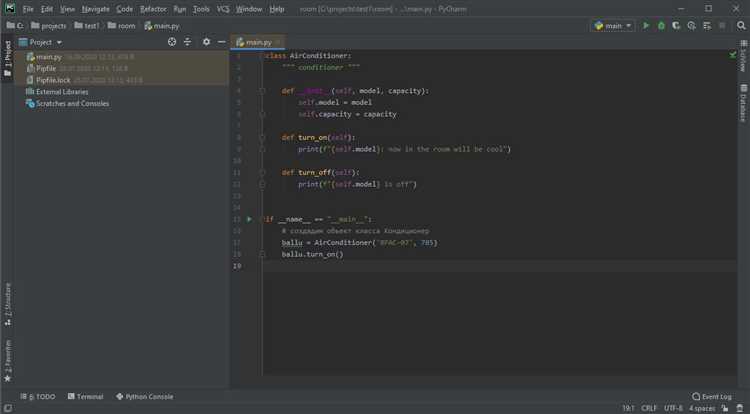Fold the AirConditioner class in gutter
Image resolution: width=750 pixels, height=414 pixels.
tap(262, 55)
